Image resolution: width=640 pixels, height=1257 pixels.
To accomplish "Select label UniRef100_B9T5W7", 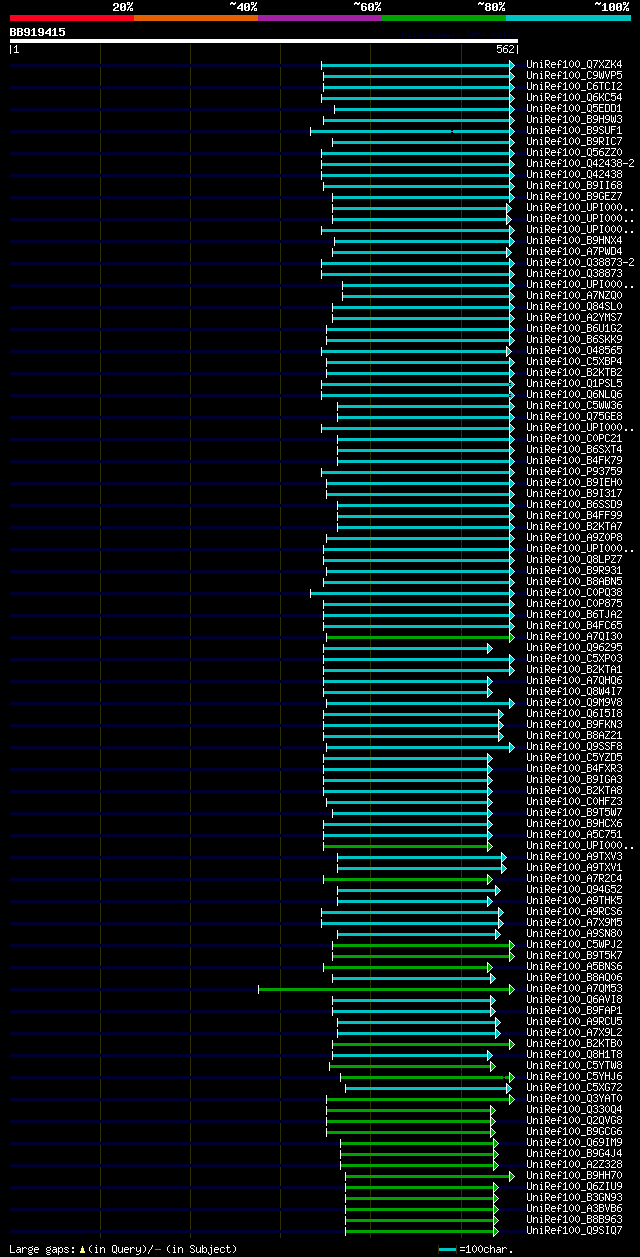I will pyautogui.click(x=574, y=812).
